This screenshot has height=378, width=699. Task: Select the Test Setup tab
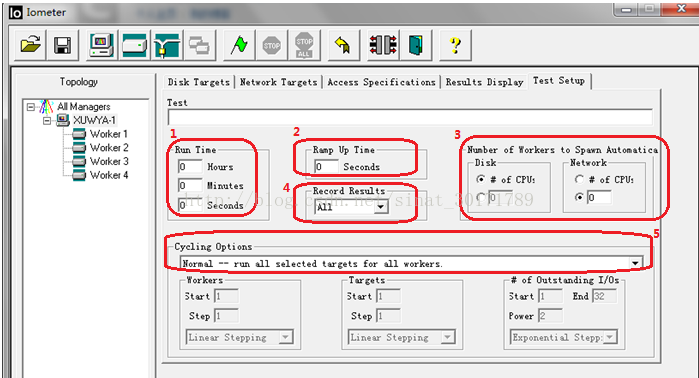click(559, 81)
